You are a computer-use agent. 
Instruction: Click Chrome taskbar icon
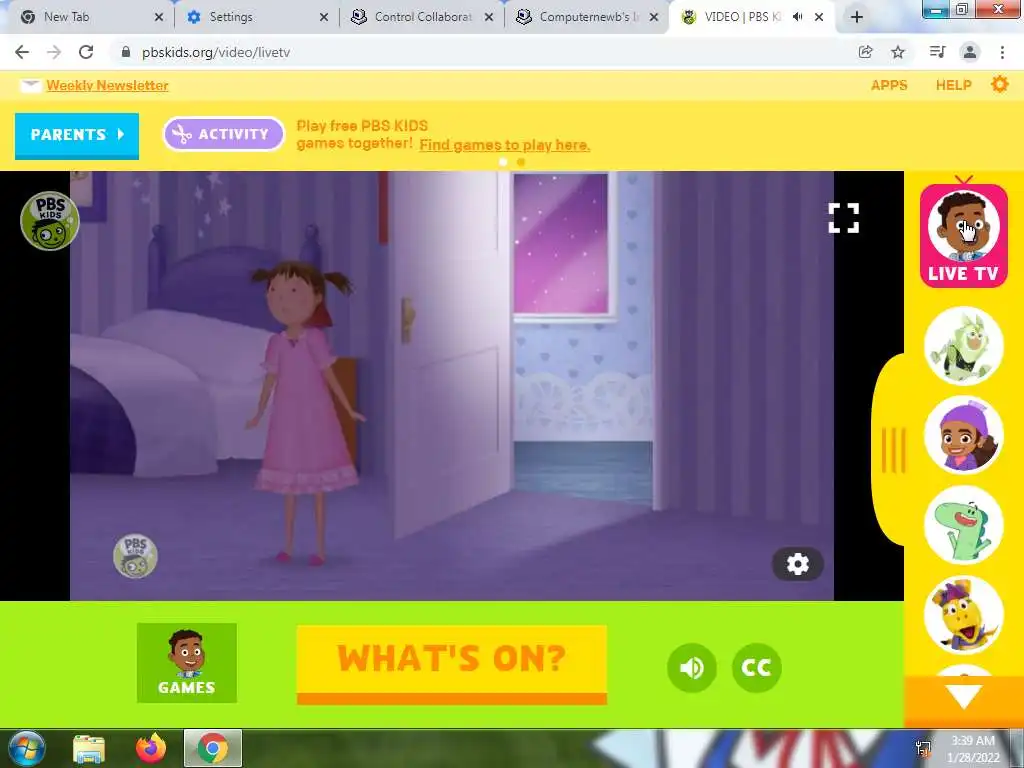[213, 748]
